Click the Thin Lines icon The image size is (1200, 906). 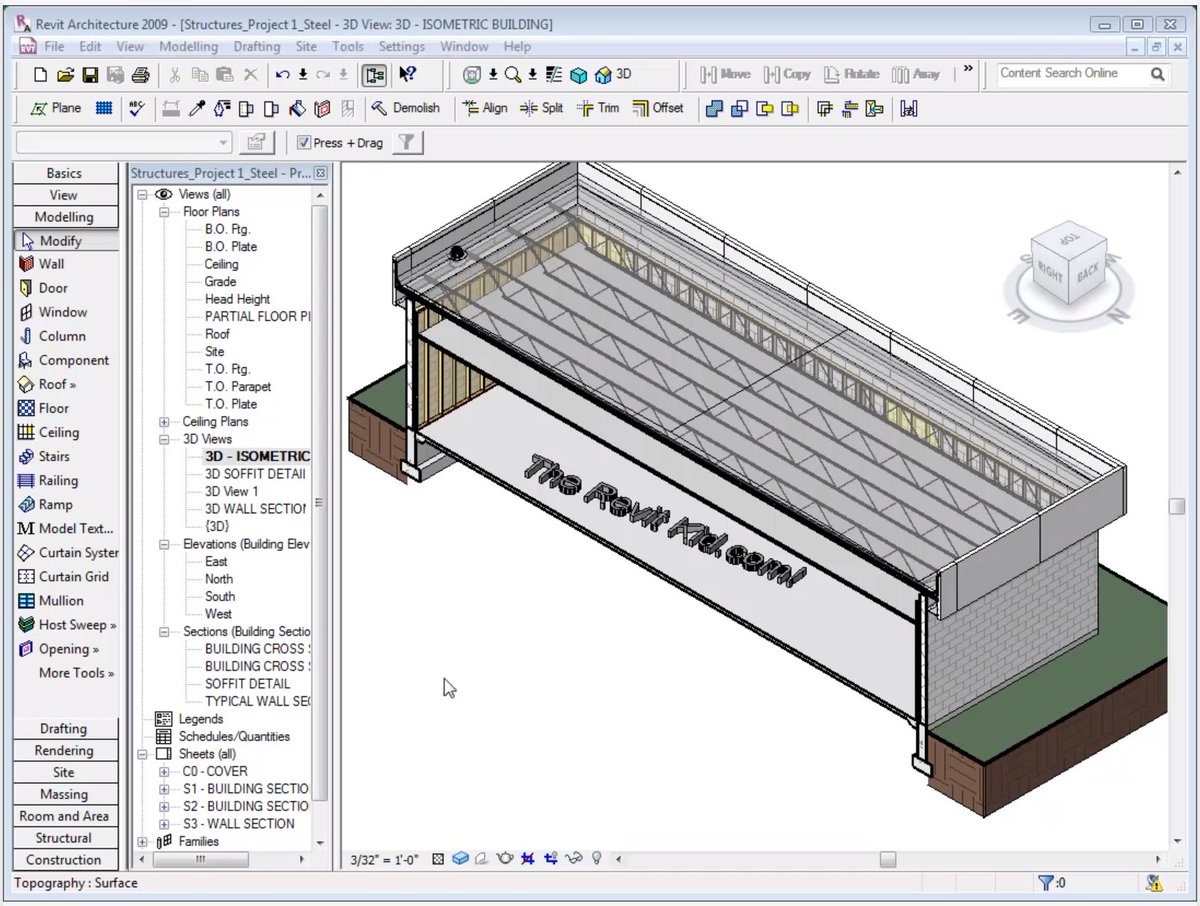(553, 75)
